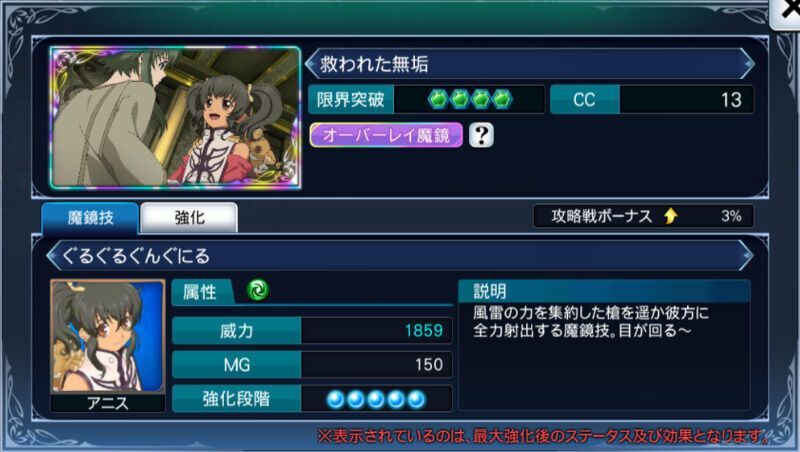Switch to the 強化 tab
Screen dimensions: 800x452
tap(189, 218)
